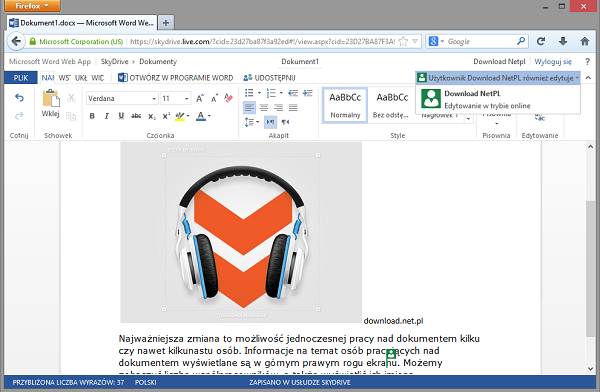600x392 pixels.
Task: Set right-to-left text direction
Action: click(285, 122)
